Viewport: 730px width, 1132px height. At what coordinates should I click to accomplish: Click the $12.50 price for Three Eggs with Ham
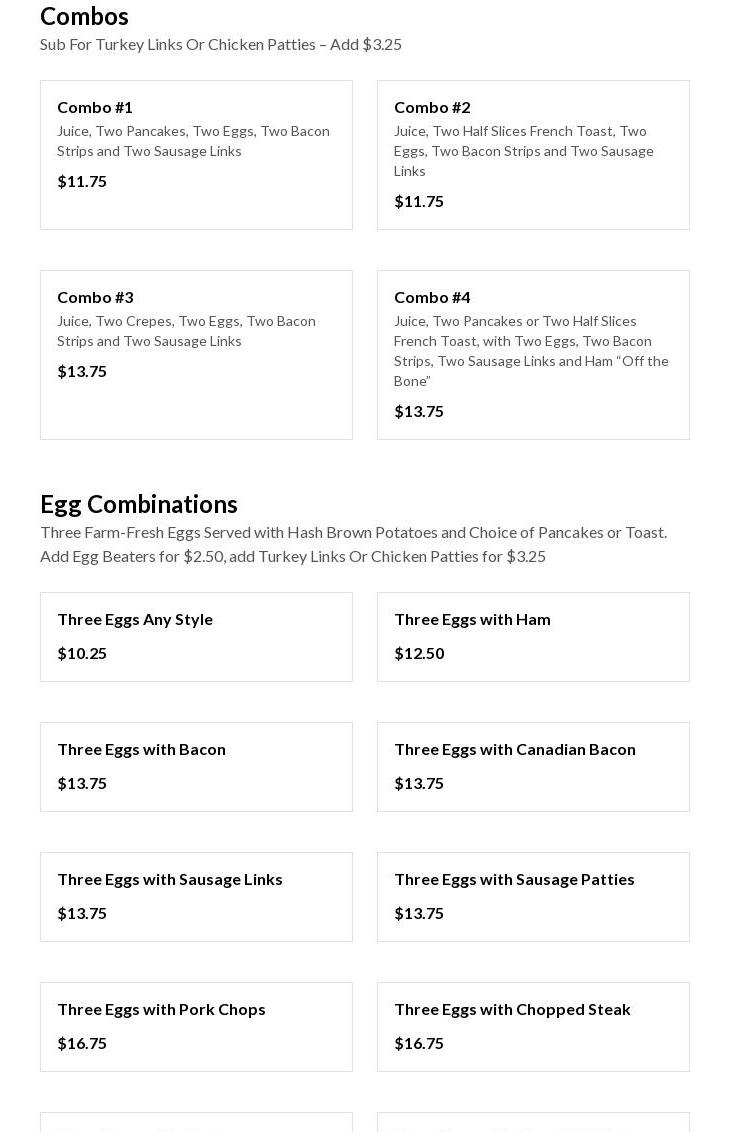(x=419, y=653)
